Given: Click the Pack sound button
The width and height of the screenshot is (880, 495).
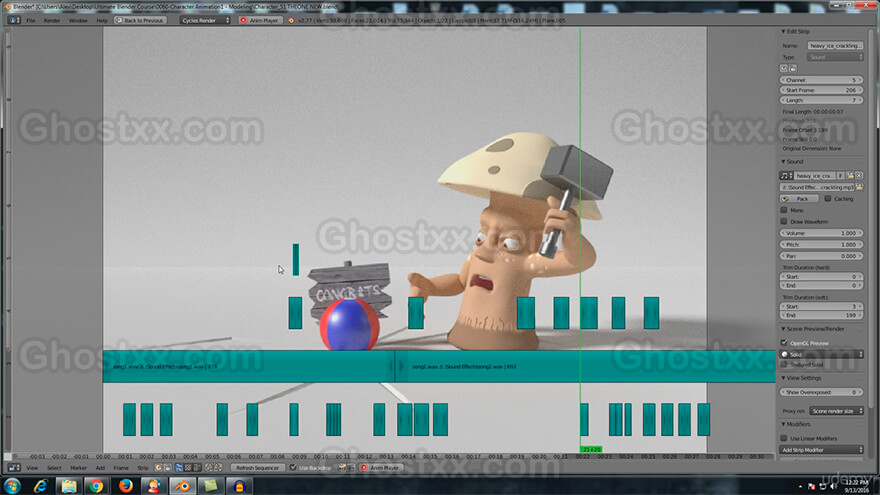Looking at the screenshot, I should click(799, 199).
